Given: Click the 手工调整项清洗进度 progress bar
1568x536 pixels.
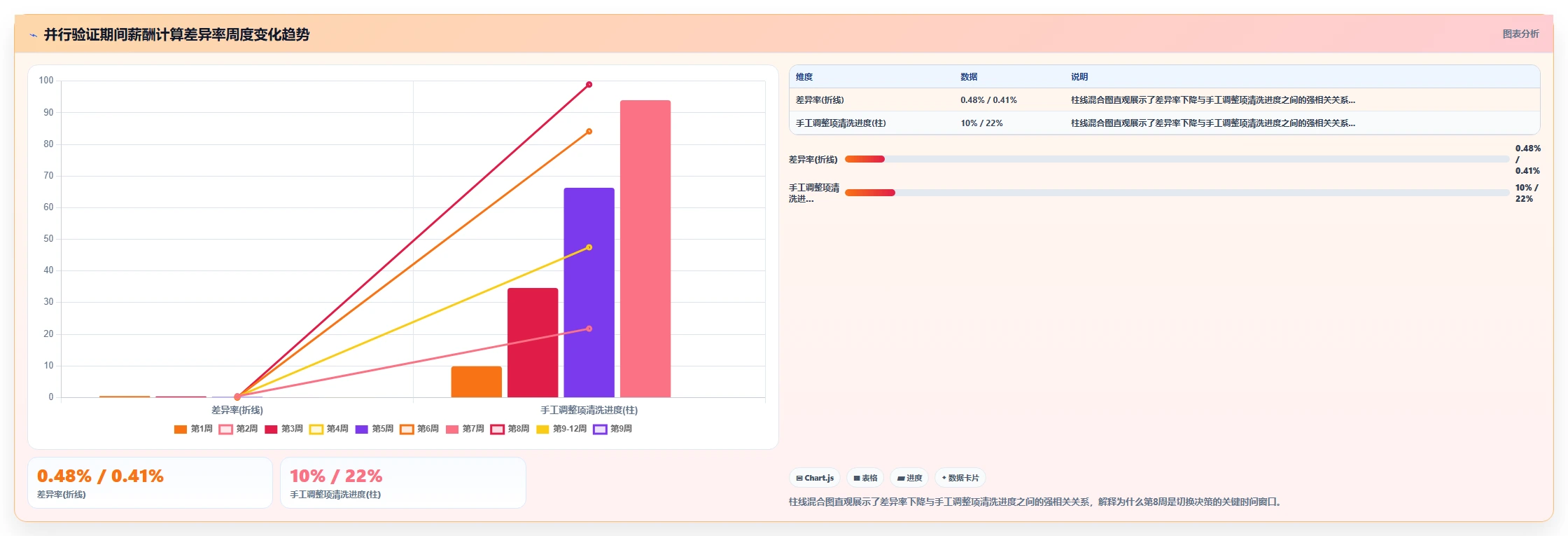Looking at the screenshot, I should 1177,193.
